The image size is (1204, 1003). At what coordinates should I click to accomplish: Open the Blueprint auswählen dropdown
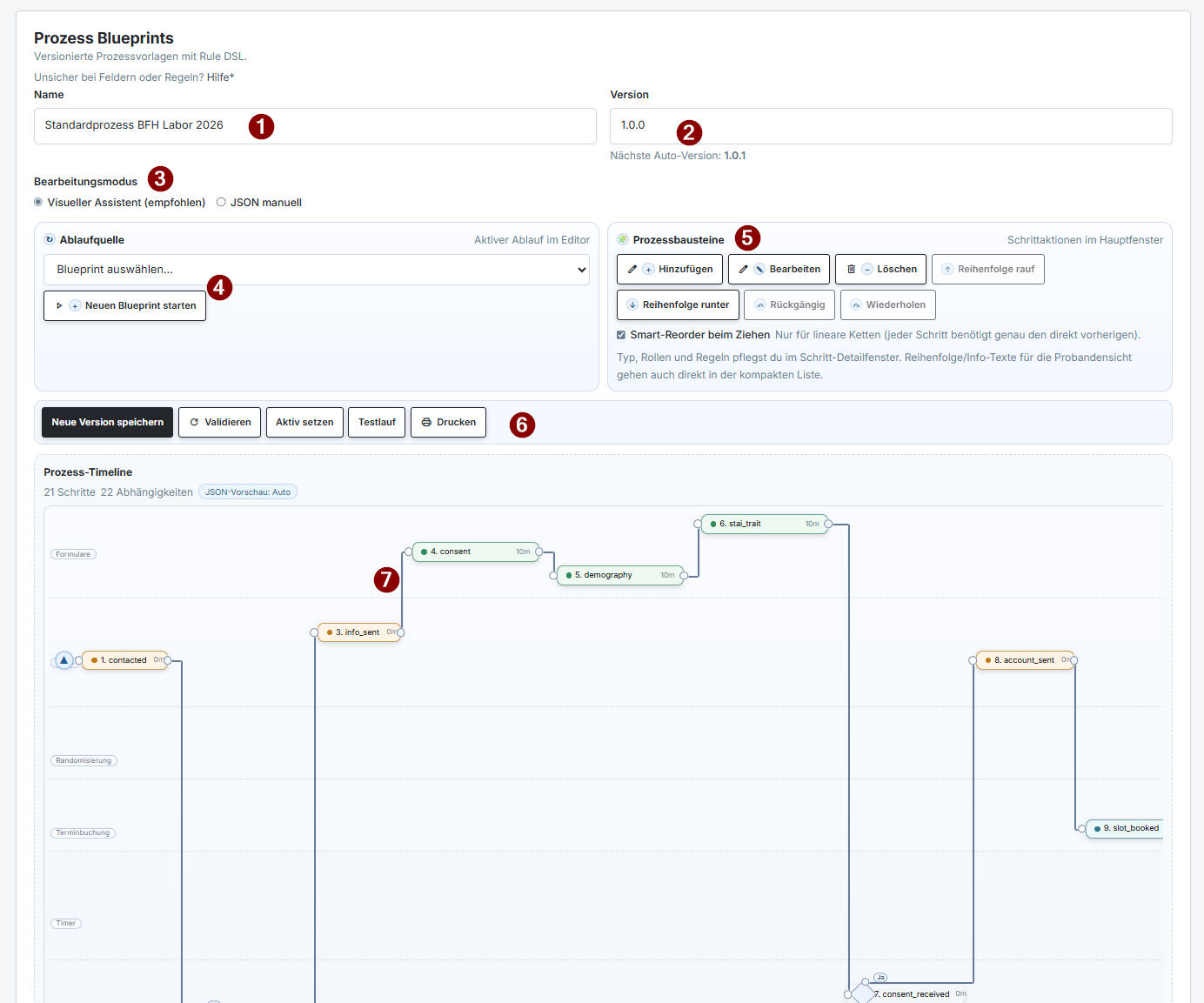click(x=317, y=270)
